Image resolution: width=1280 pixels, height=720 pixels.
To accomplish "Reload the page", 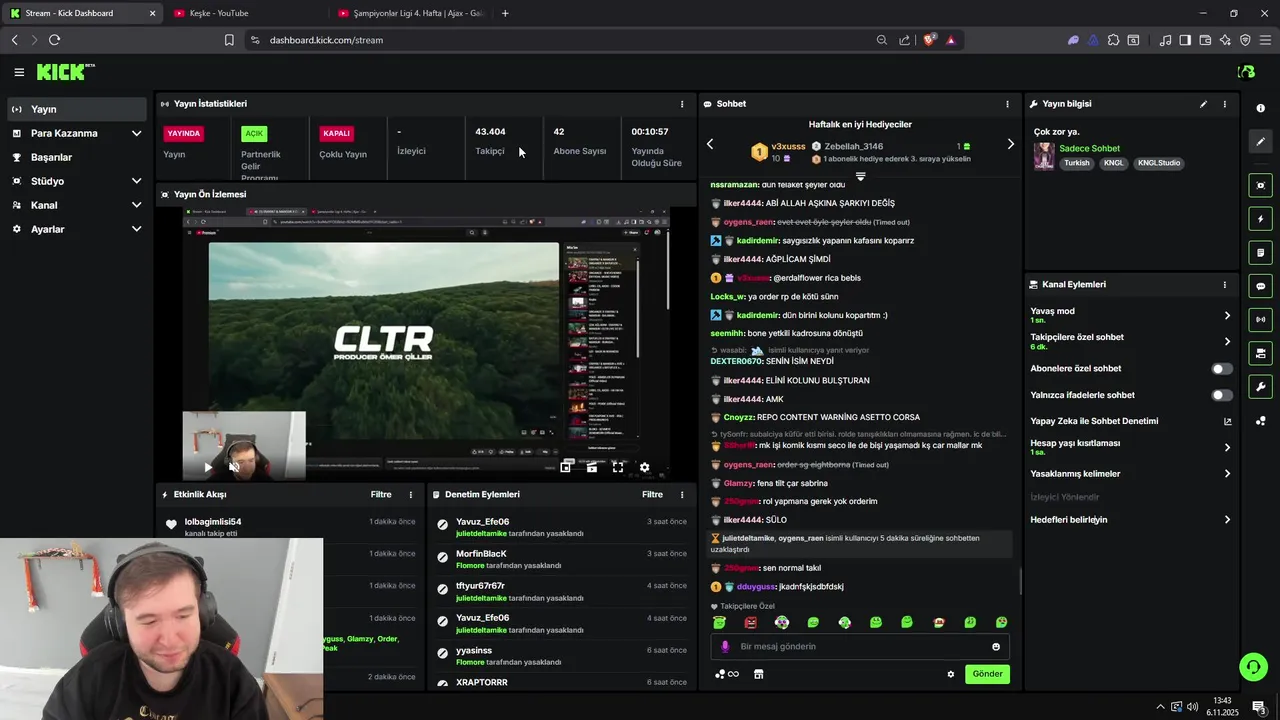I will (x=54, y=40).
